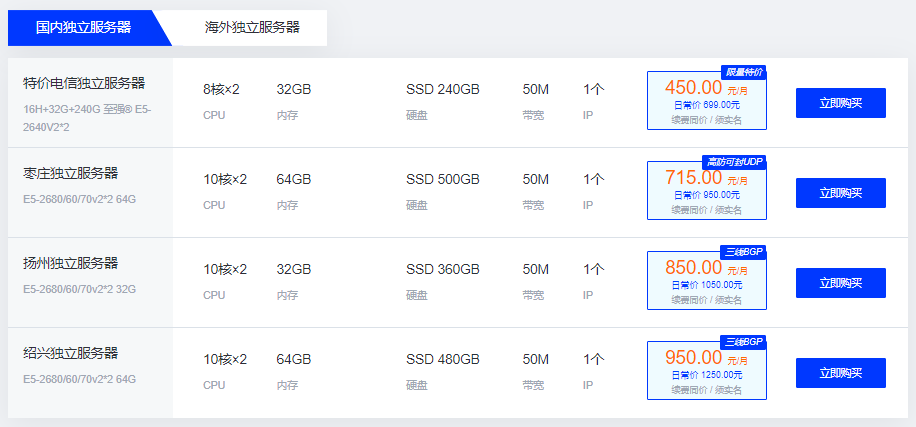Select the 限量特价 badge
Screen dimensions: 916x427
pyautogui.click(x=744, y=72)
